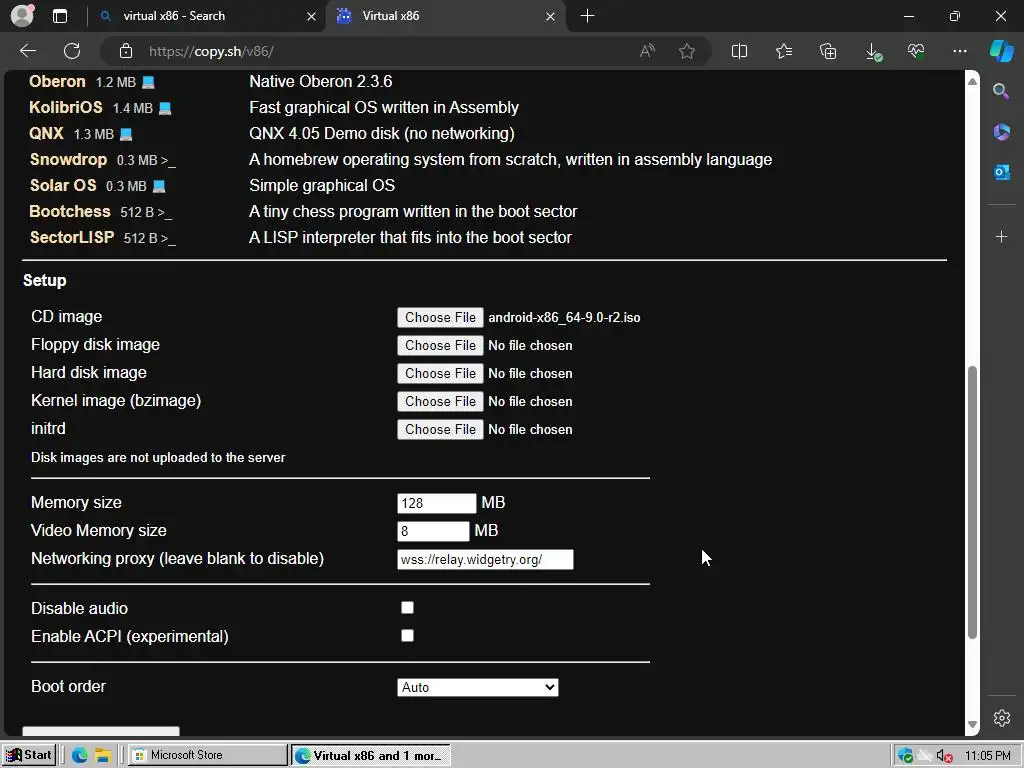Click the Memory size field
This screenshot has height=768, width=1024.
(436, 503)
